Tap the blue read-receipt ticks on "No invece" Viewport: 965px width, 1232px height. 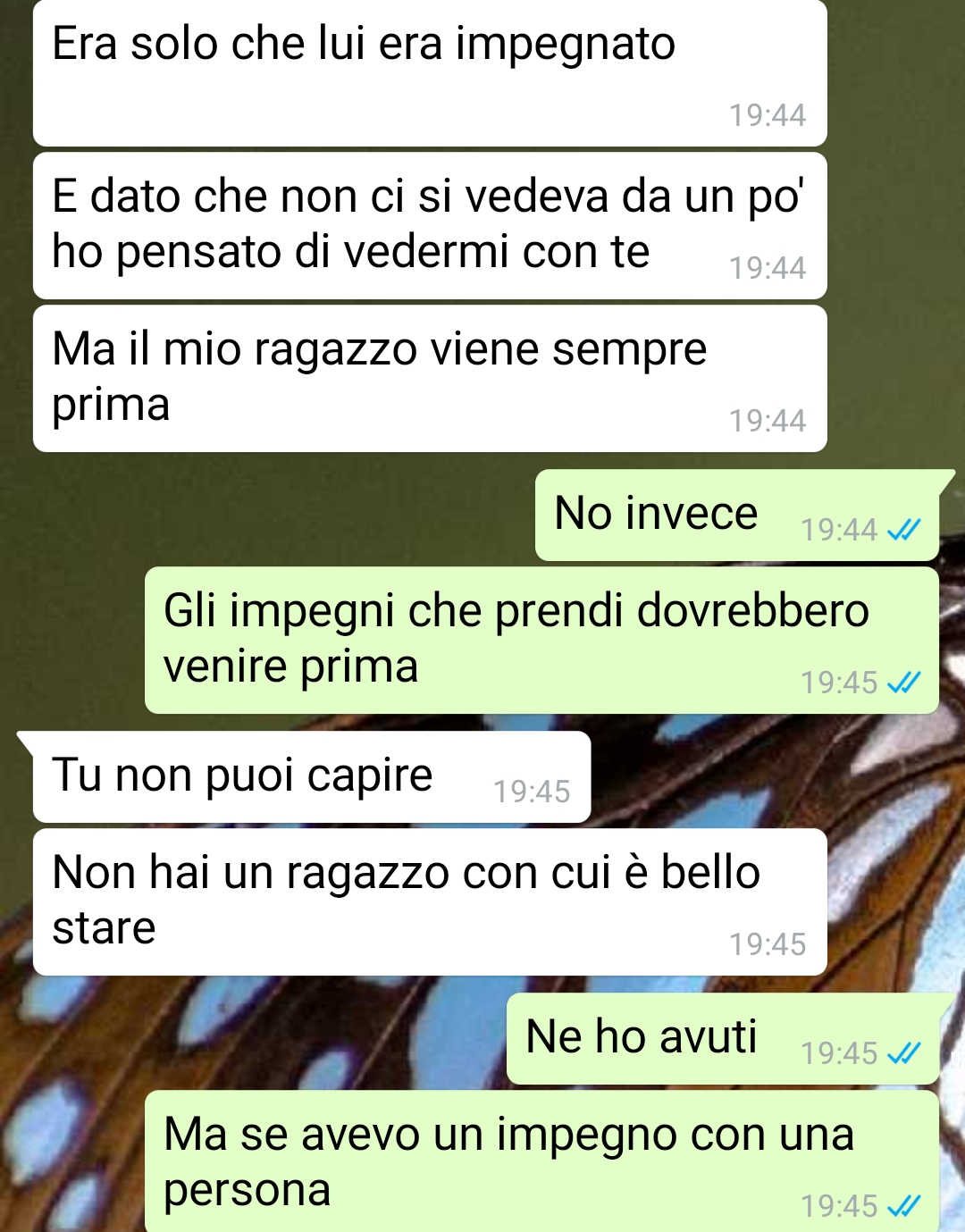[903, 531]
